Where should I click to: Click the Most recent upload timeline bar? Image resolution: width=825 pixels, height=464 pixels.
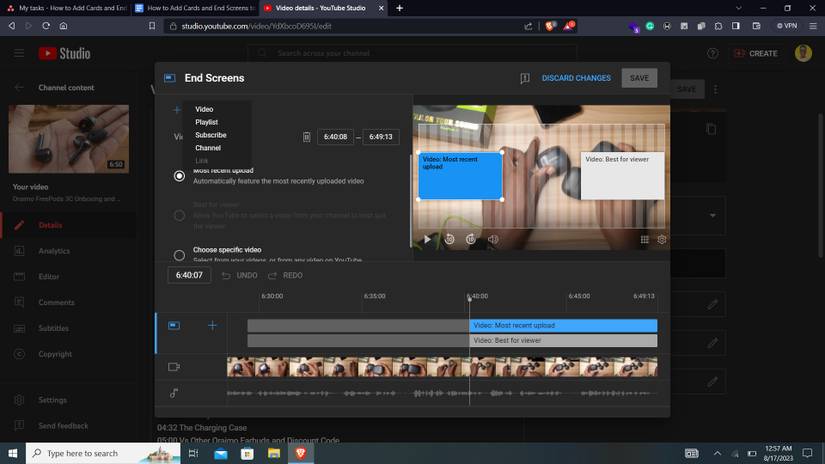[x=563, y=326]
